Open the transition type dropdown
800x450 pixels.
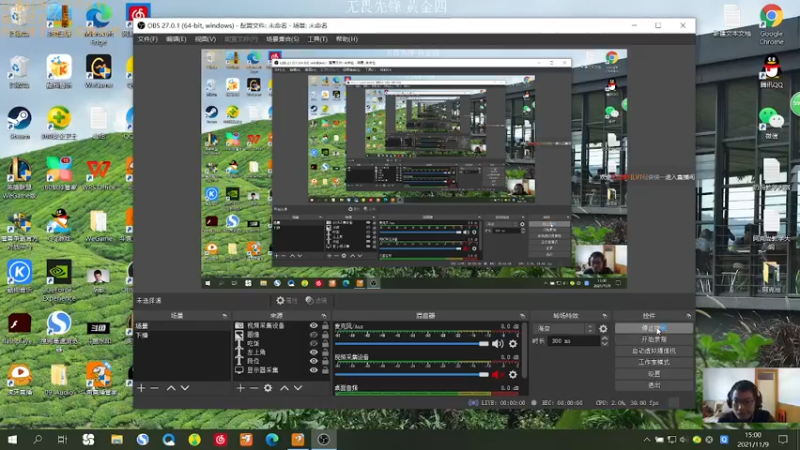point(564,329)
